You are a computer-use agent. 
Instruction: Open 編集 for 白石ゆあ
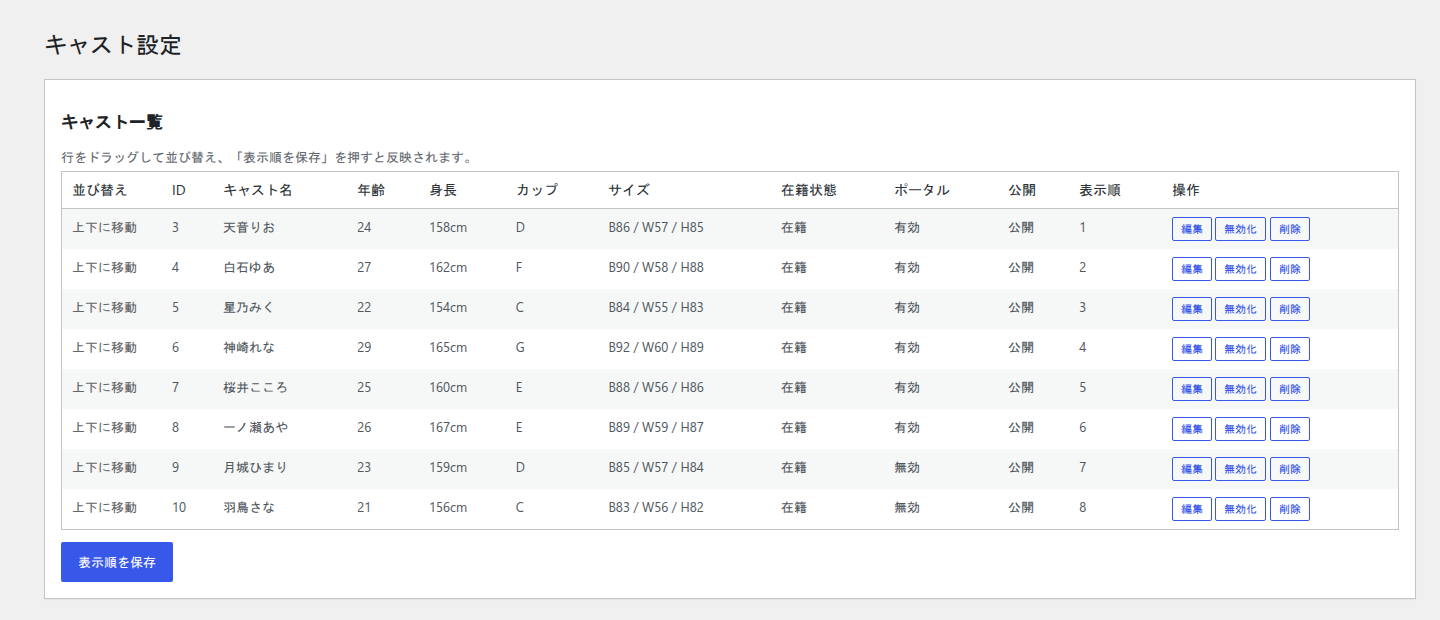[x=1192, y=269]
